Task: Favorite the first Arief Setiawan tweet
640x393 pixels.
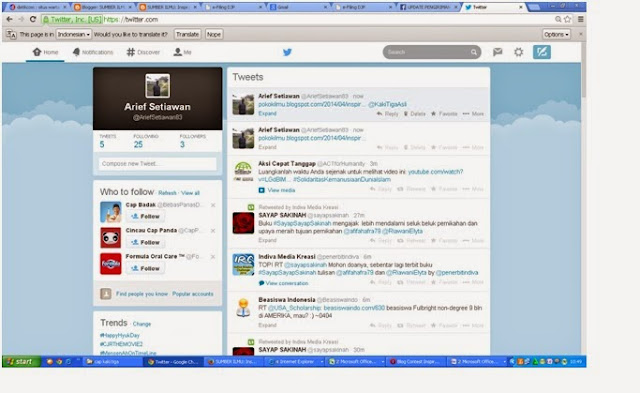Action: pyautogui.click(x=444, y=113)
